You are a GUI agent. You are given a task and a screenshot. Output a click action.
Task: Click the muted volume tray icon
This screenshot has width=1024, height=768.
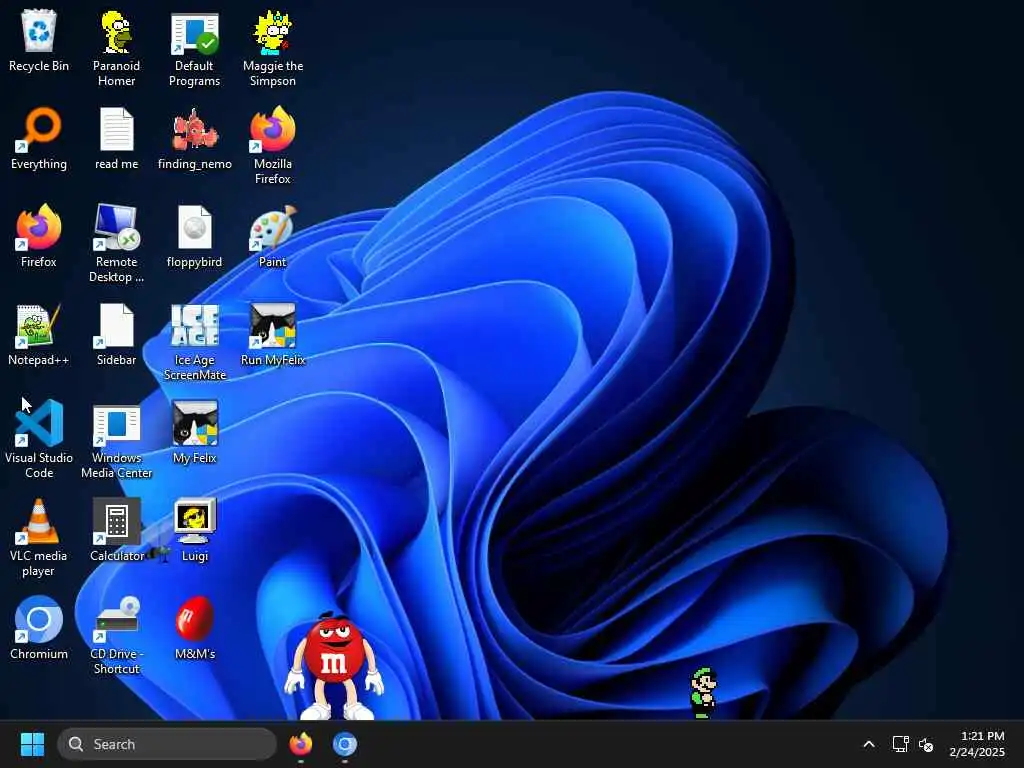click(925, 744)
